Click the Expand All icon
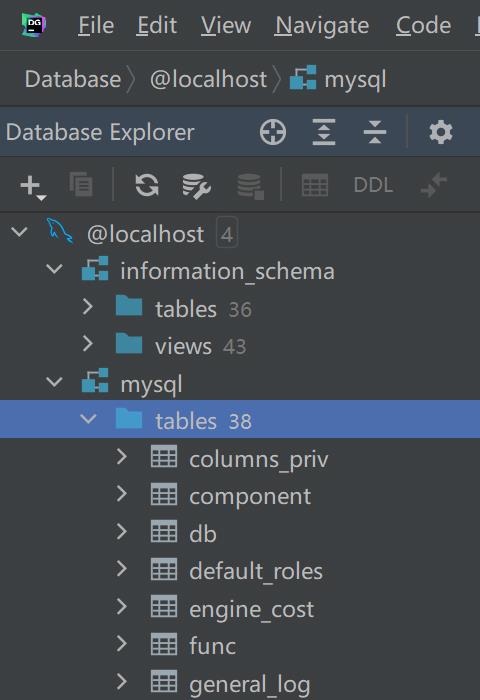Image resolution: width=480 pixels, height=700 pixels. 324,132
